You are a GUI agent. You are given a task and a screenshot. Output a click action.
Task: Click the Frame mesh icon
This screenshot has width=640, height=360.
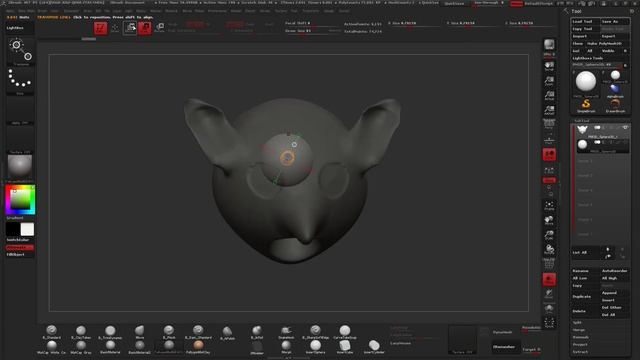(549, 206)
